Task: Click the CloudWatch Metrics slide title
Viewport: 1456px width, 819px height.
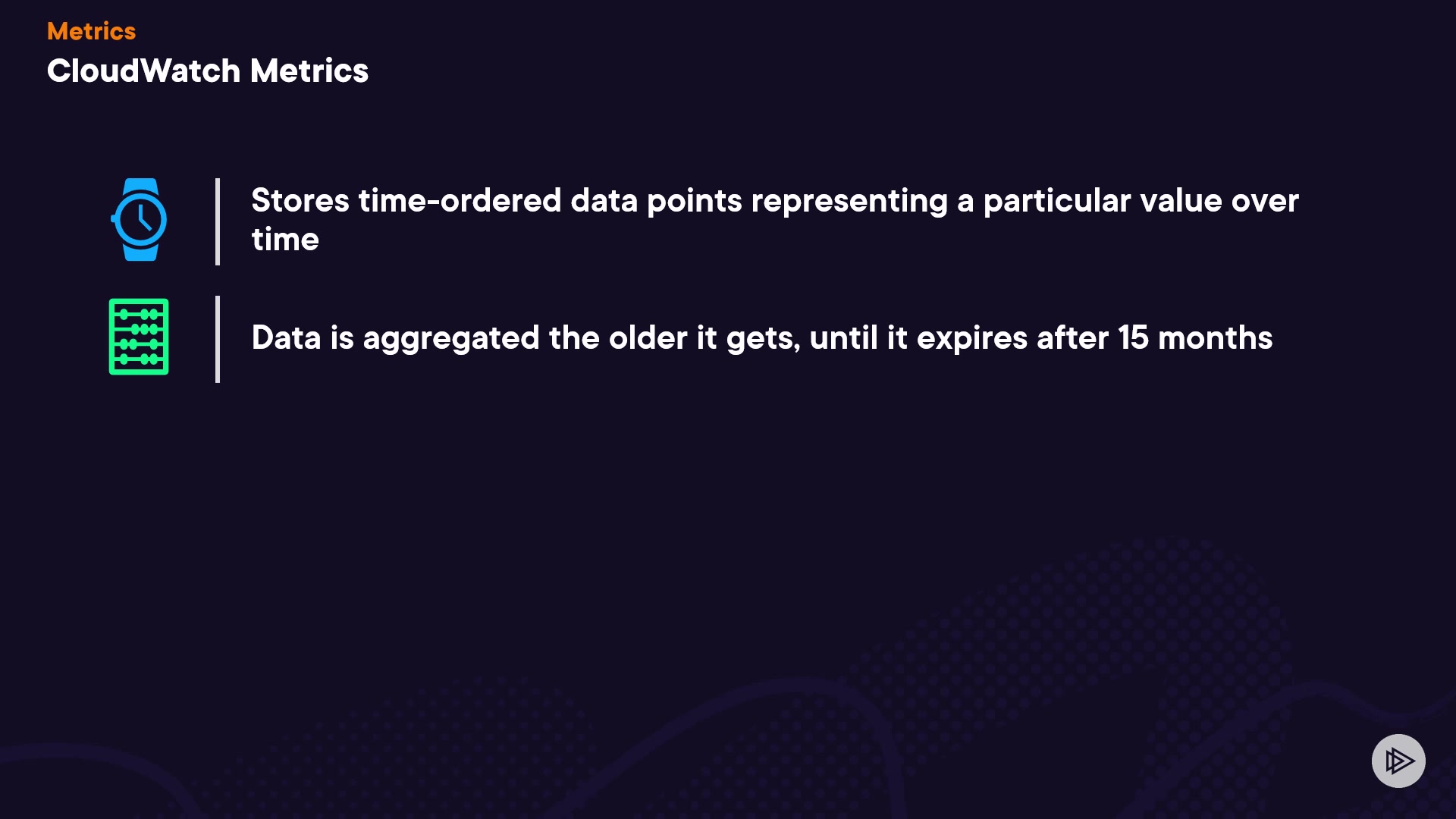Action: pyautogui.click(x=207, y=71)
